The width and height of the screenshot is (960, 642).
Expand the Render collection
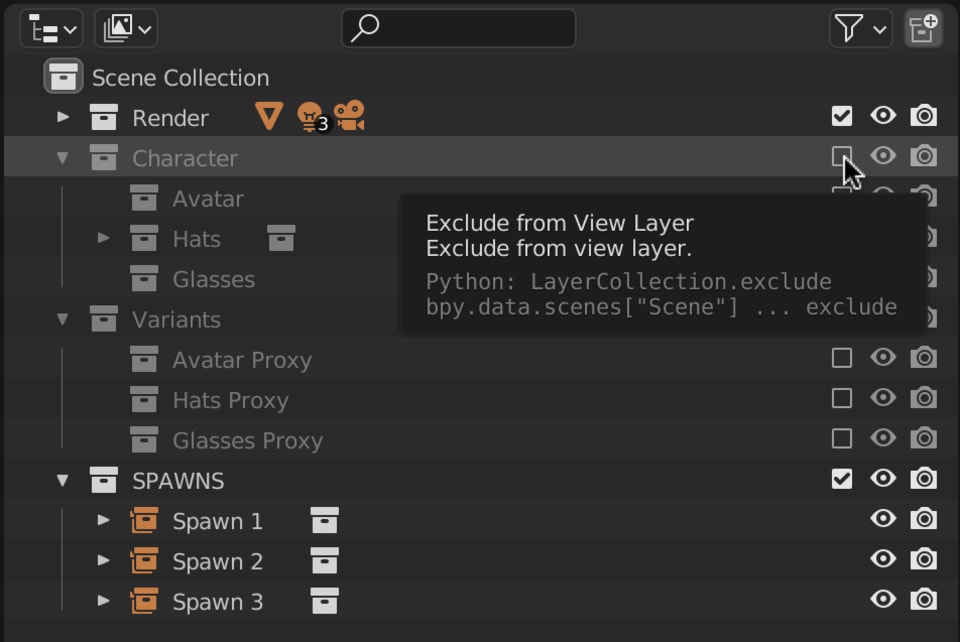(62, 116)
